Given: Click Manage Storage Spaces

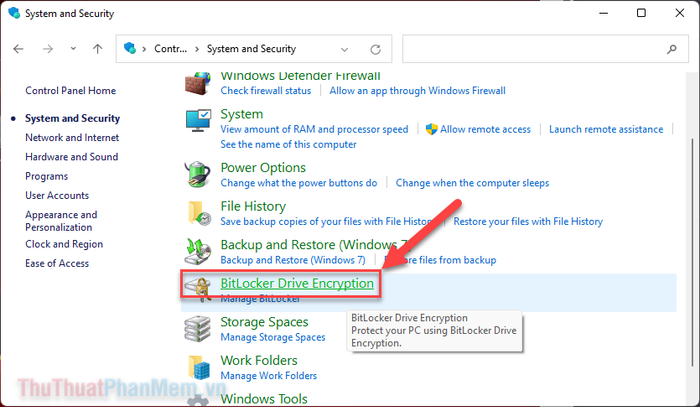Looking at the screenshot, I should tap(273, 337).
